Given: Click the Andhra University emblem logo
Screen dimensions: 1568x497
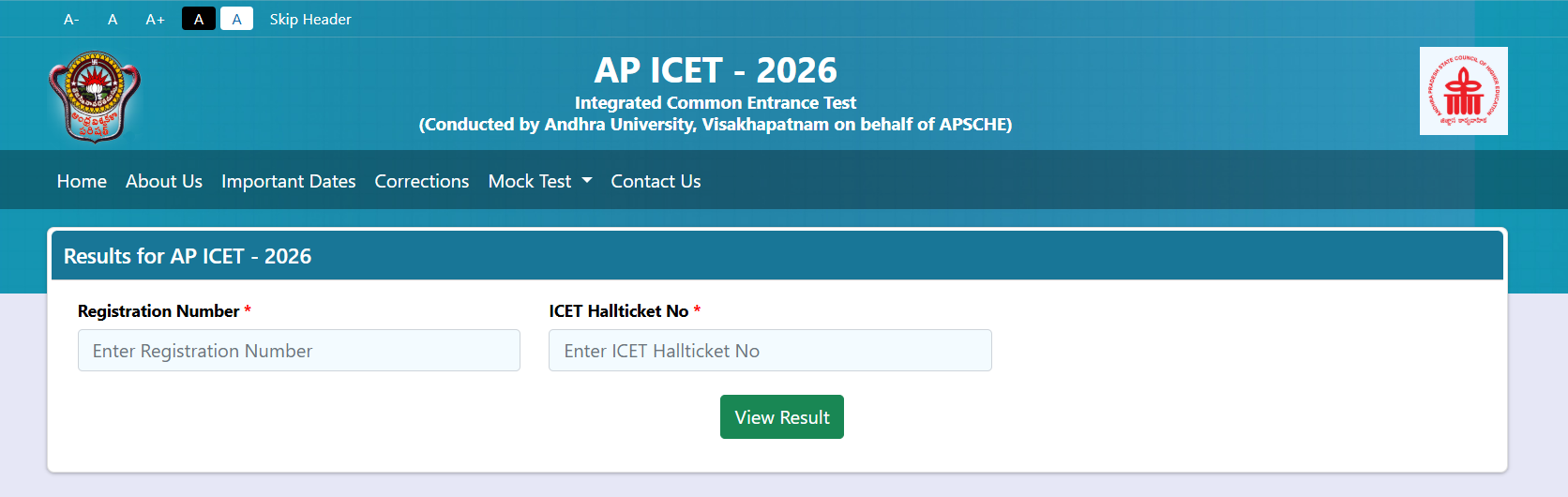Looking at the screenshot, I should click(x=94, y=96).
